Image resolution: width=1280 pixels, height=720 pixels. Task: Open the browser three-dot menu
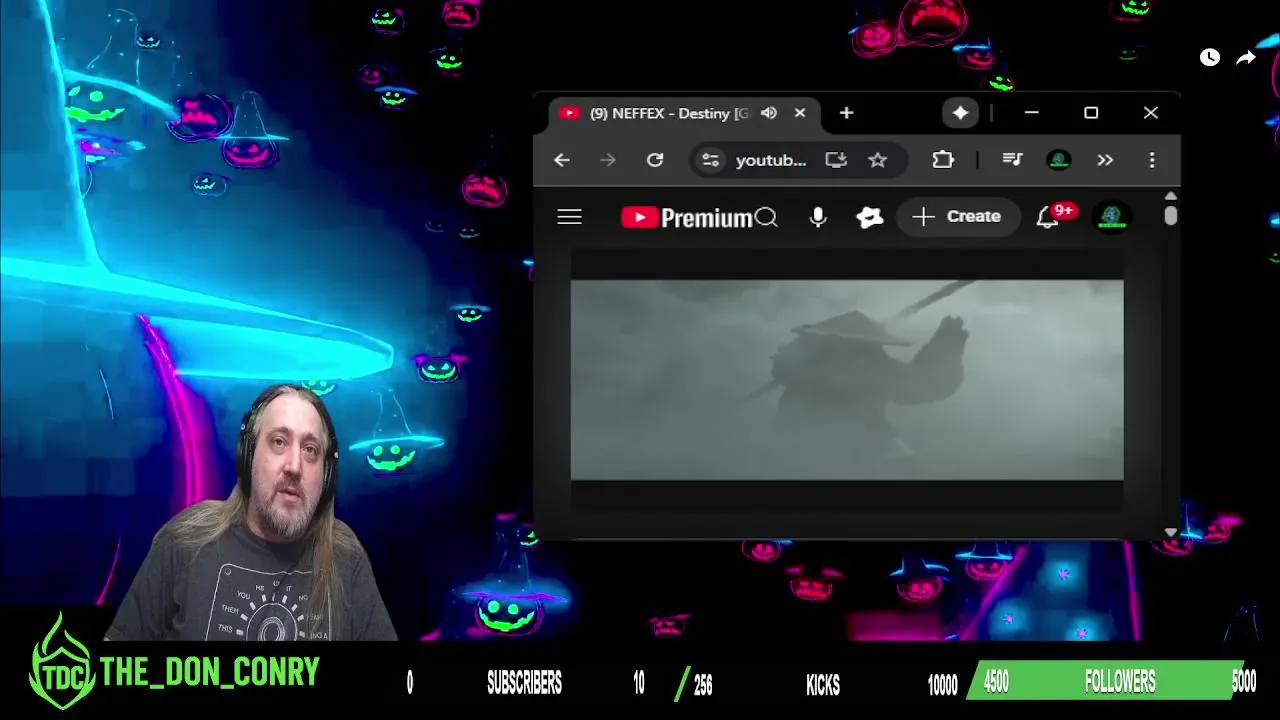coord(1152,160)
